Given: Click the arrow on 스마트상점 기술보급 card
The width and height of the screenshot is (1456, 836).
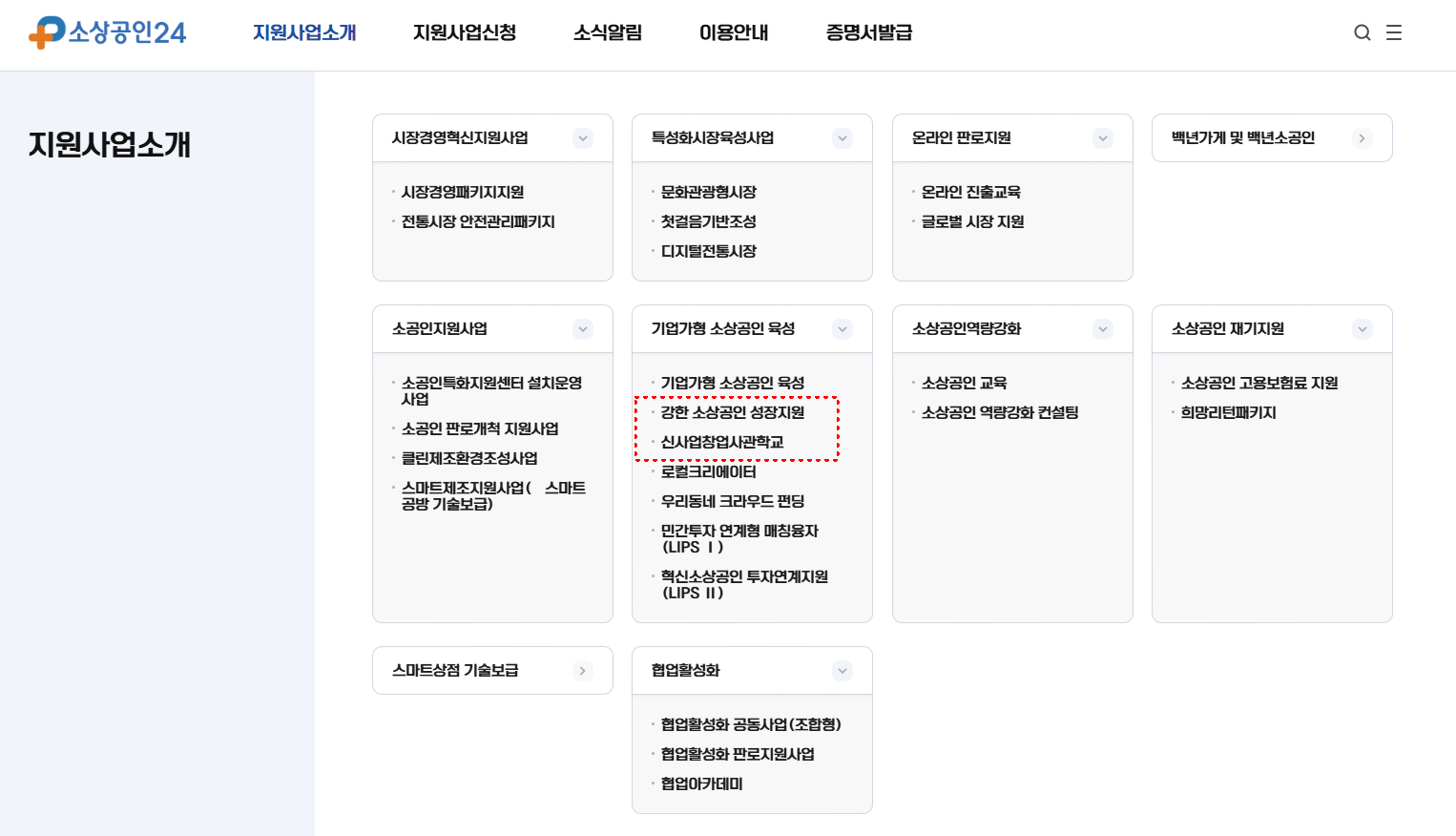Looking at the screenshot, I should point(583,670).
